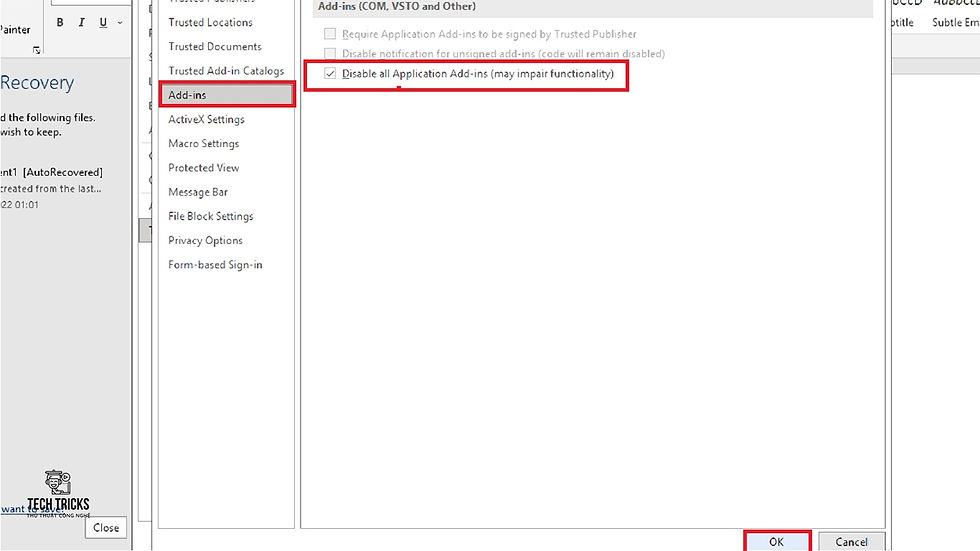
Task: Select the AutoRecovered document entry
Action: coord(53,187)
